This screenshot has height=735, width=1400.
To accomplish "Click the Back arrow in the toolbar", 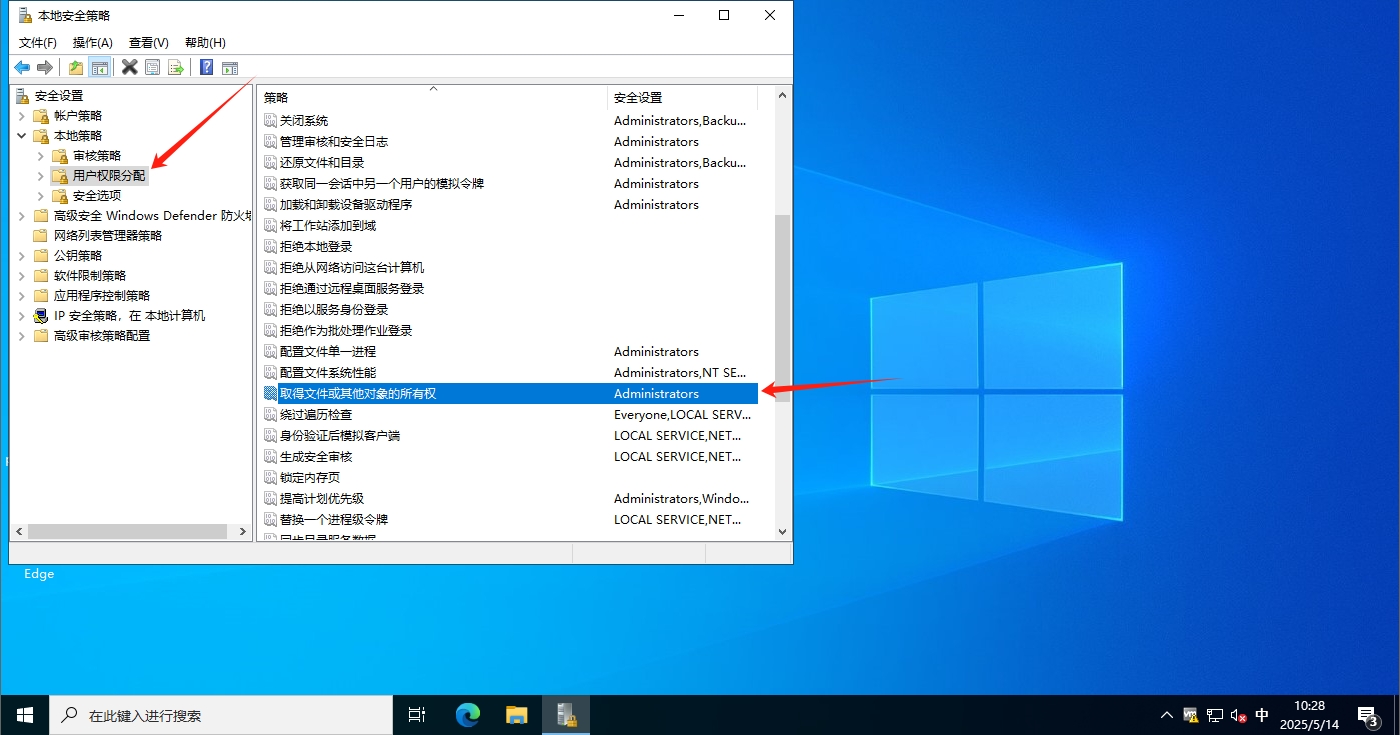I will coord(22,67).
